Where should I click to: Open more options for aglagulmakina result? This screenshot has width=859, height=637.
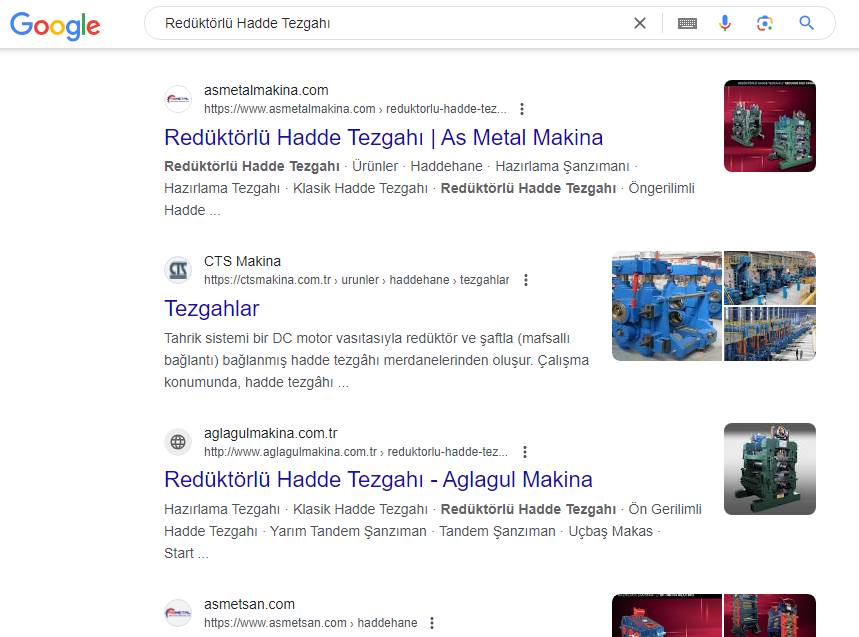pyautogui.click(x=525, y=452)
